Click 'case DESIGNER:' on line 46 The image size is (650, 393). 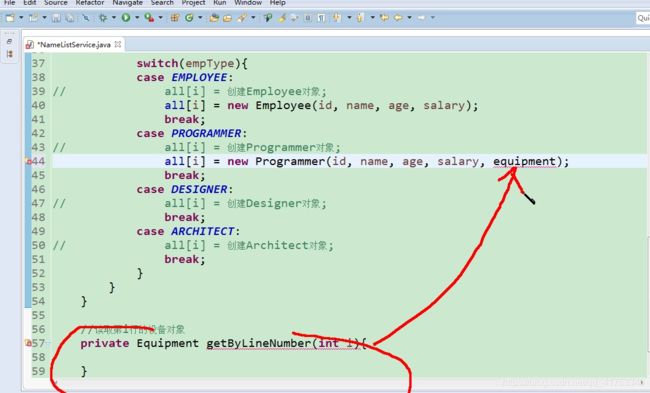tap(184, 189)
